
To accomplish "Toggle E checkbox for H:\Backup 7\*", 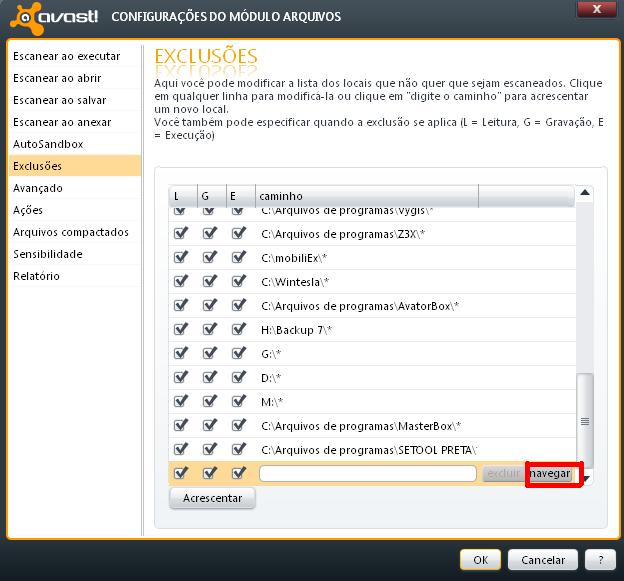I will pyautogui.click(x=239, y=329).
